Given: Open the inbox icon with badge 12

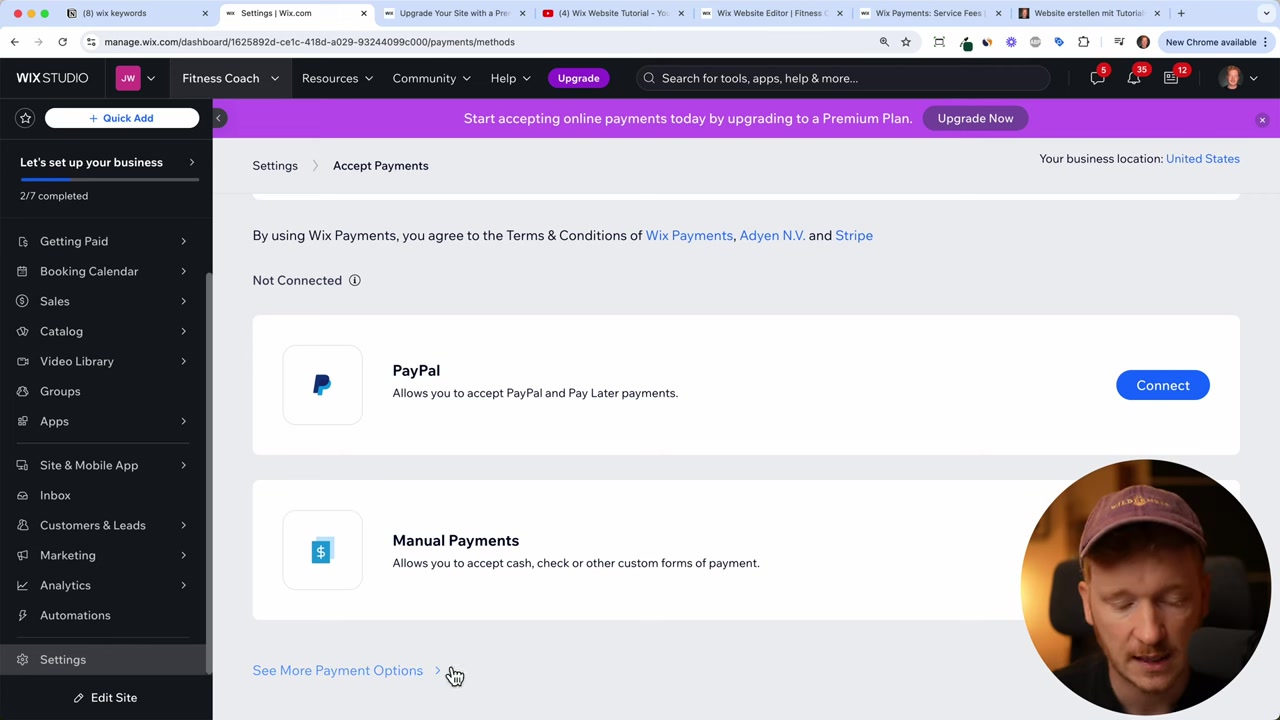Looking at the screenshot, I should click(x=1171, y=78).
